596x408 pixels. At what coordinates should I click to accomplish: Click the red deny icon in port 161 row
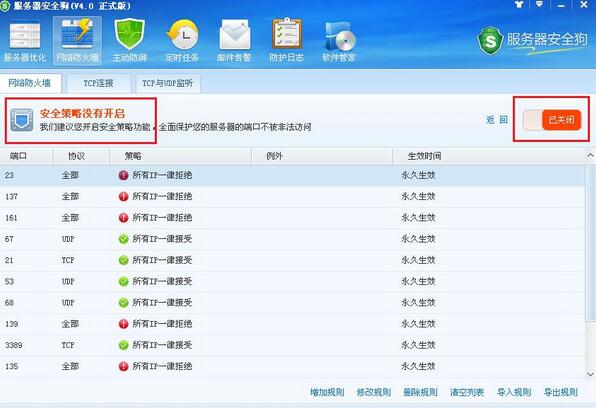click(123, 217)
